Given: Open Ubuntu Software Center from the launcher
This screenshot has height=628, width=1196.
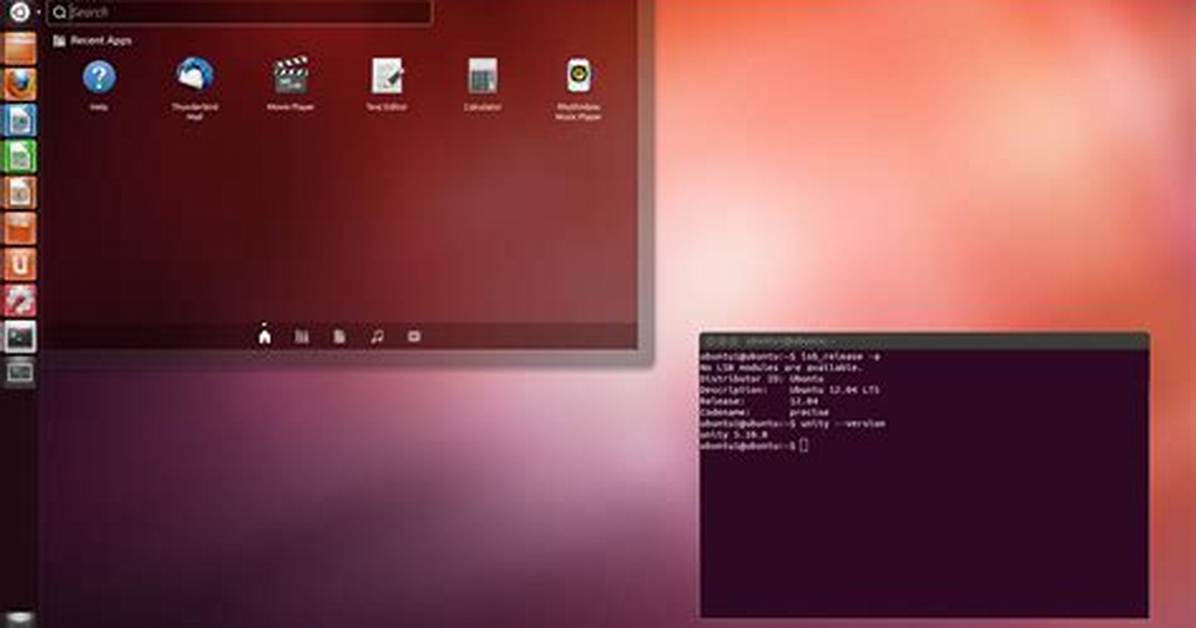Looking at the screenshot, I should point(19,228).
